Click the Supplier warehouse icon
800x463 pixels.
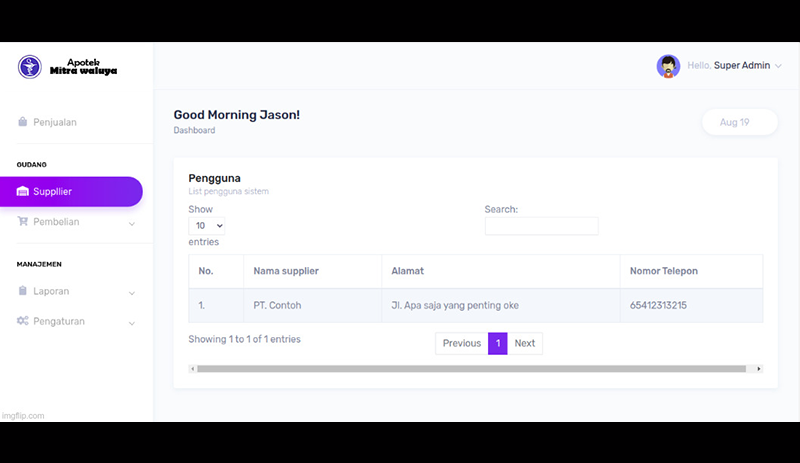23,191
